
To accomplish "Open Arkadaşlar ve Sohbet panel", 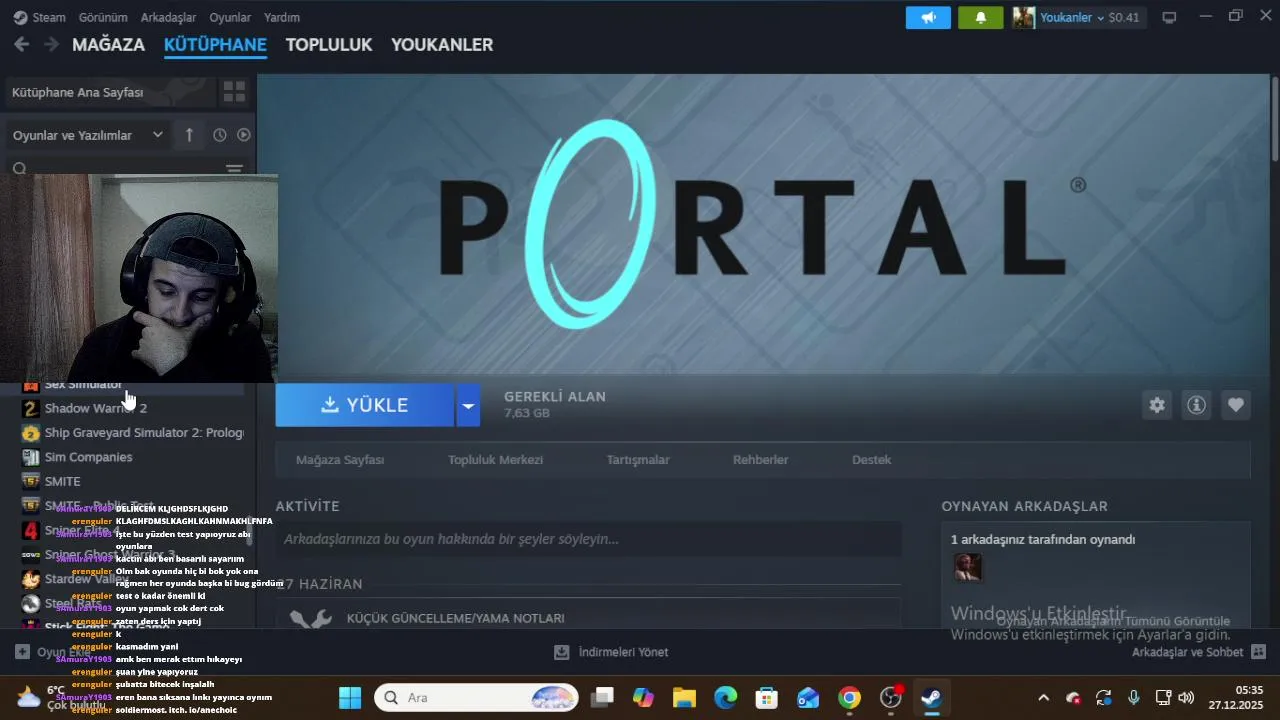I will pos(1198,652).
